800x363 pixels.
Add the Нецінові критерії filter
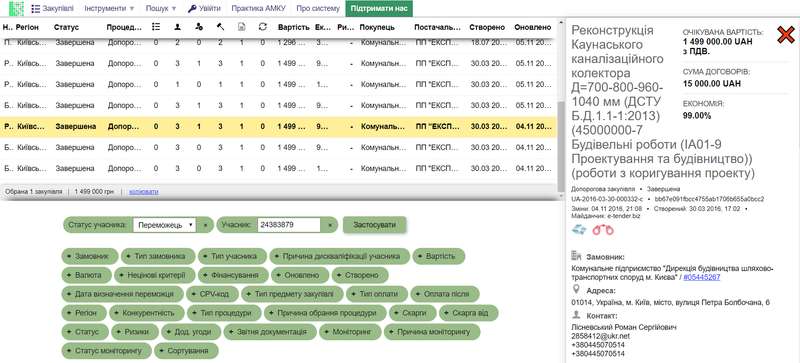(154, 275)
